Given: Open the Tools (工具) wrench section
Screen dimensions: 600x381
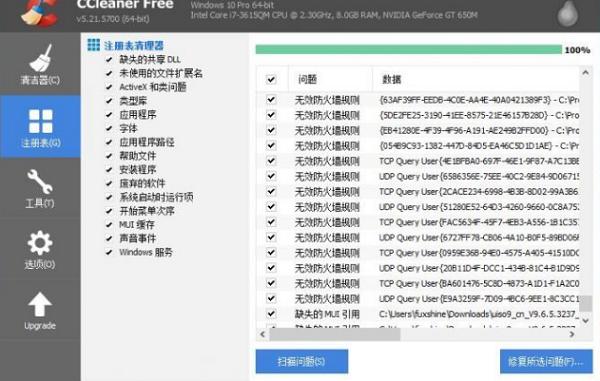Looking at the screenshot, I should [40, 188].
